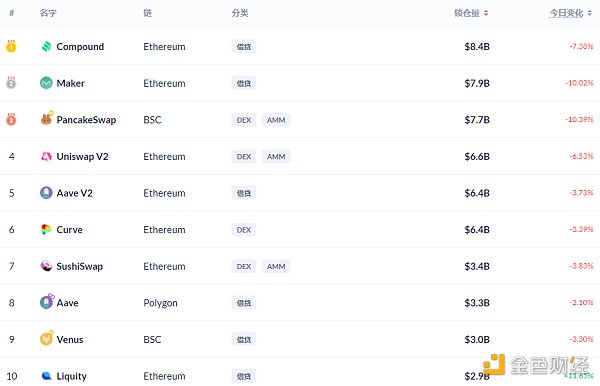Sort by locked value column arrows
The image size is (600, 386).
click(486, 13)
